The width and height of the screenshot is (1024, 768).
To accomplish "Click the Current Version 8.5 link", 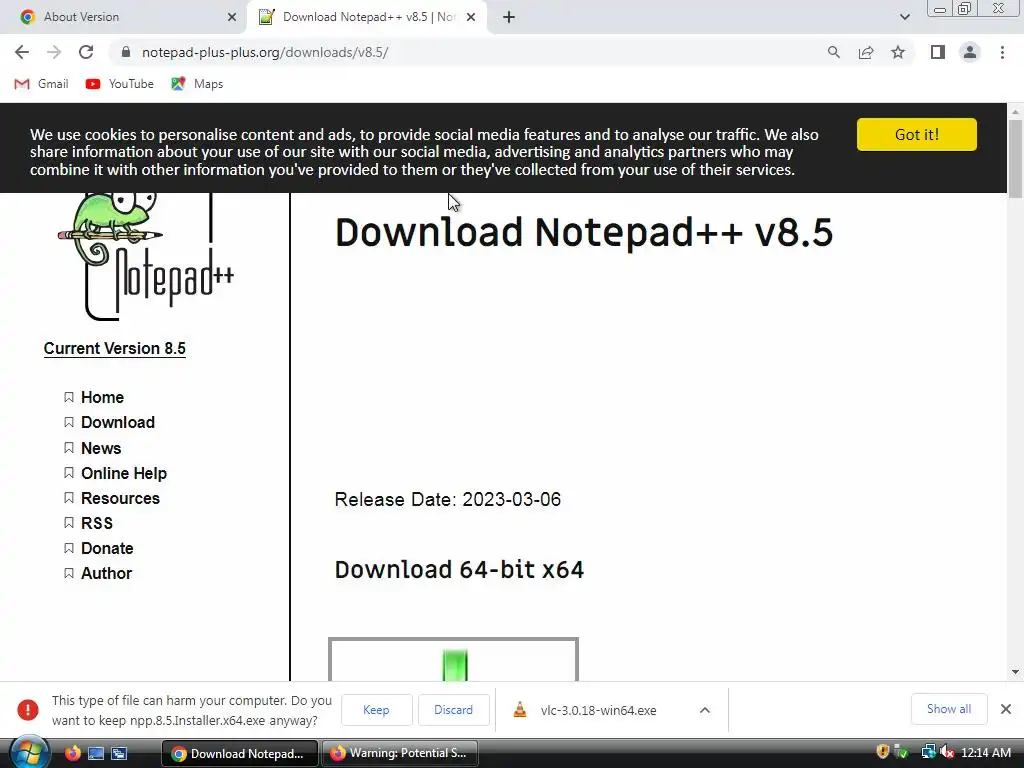I will pyautogui.click(x=115, y=349).
